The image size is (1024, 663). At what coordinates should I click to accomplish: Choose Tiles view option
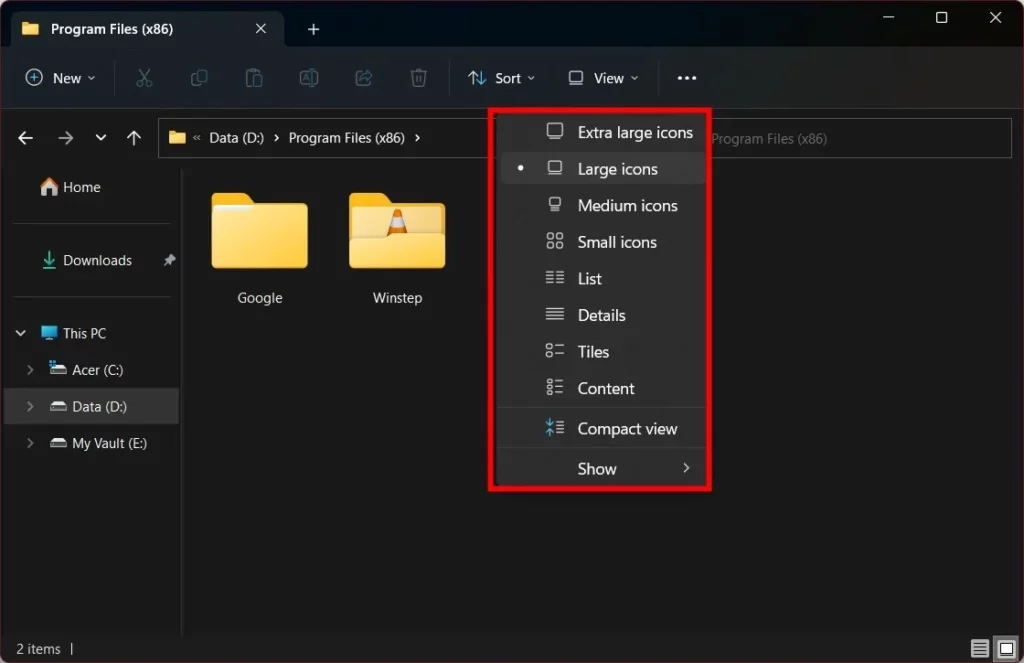603,351
